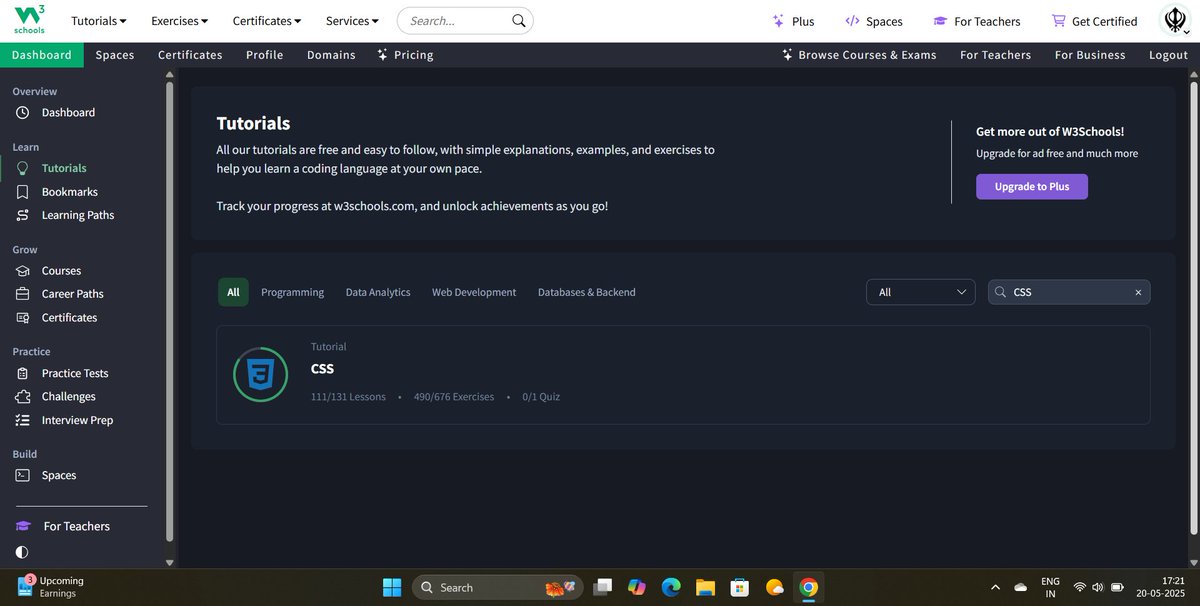Click the Courses icon in sidebar

click(x=22, y=271)
